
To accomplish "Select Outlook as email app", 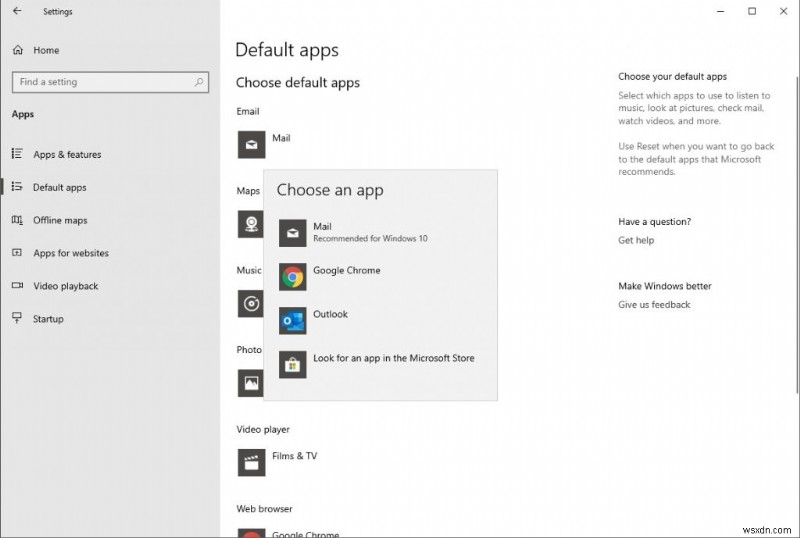I will pyautogui.click(x=380, y=321).
